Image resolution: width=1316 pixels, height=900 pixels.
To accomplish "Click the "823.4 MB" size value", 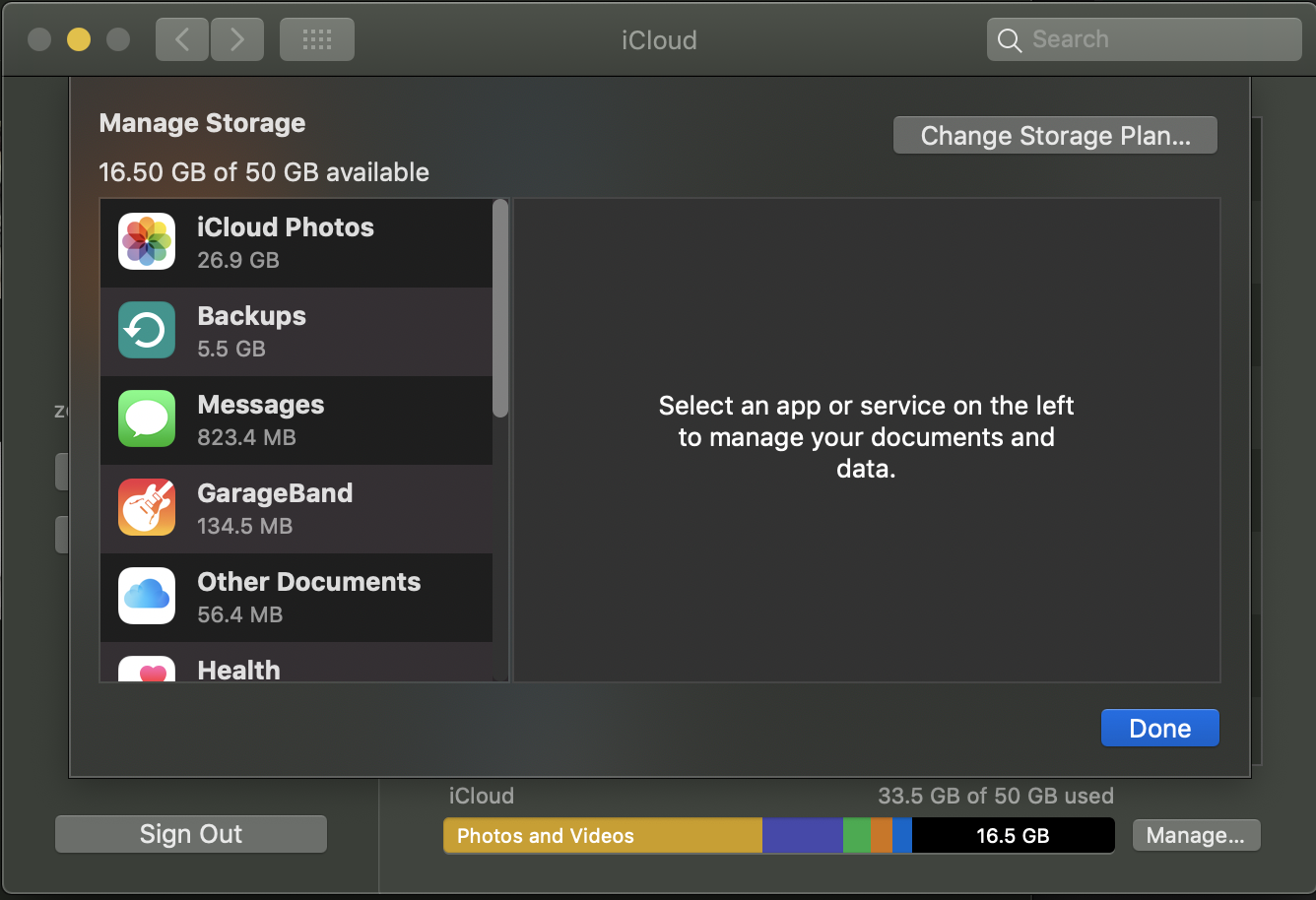I will click(246, 437).
